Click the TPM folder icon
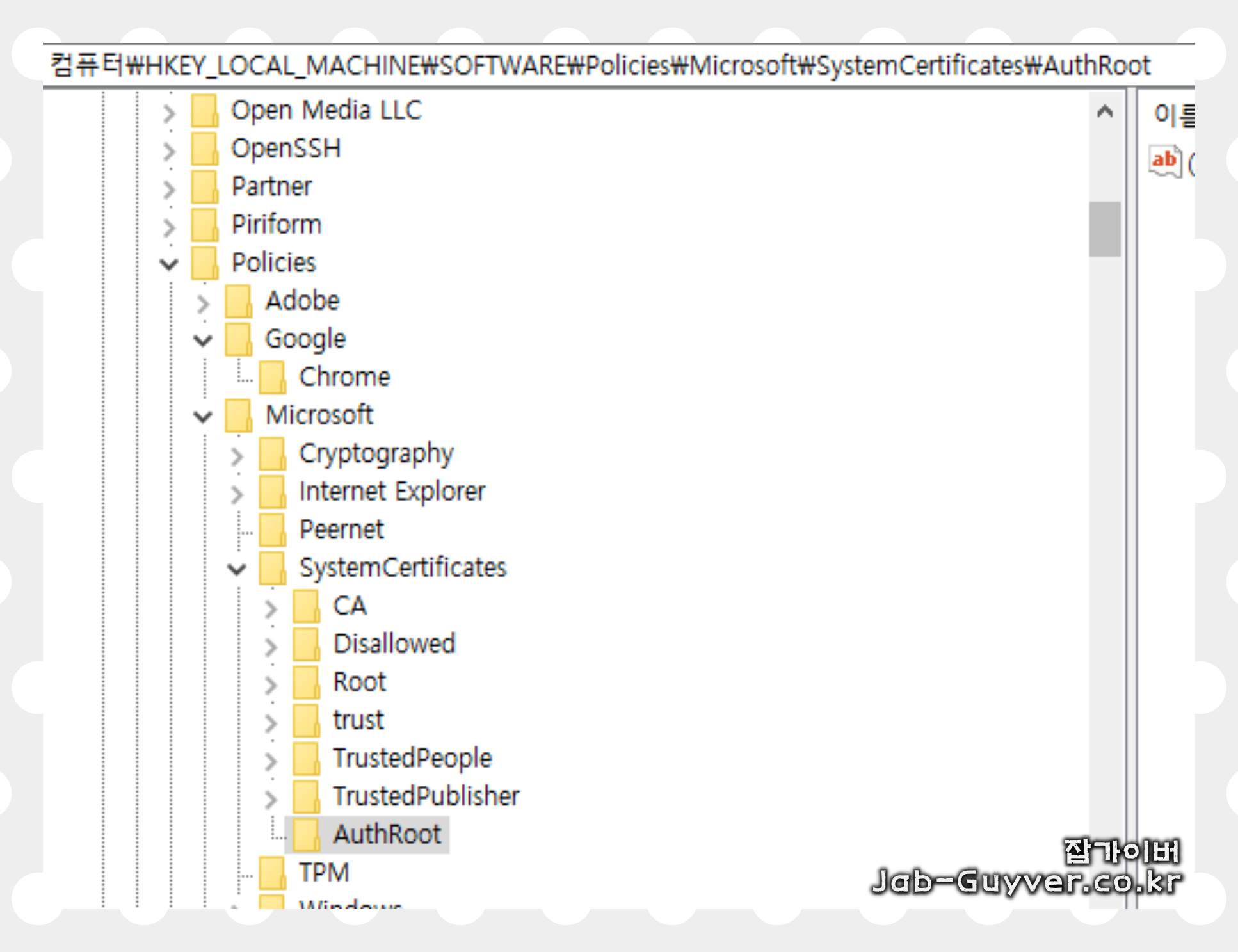 [272, 873]
